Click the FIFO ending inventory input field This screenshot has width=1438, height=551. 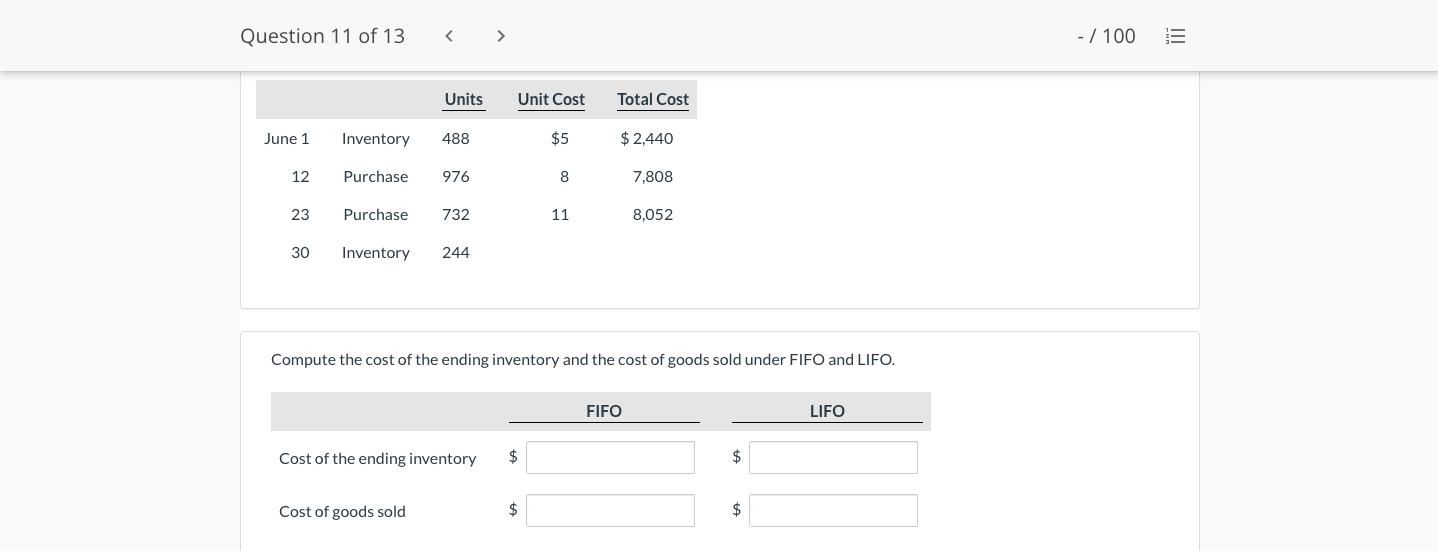click(610, 458)
